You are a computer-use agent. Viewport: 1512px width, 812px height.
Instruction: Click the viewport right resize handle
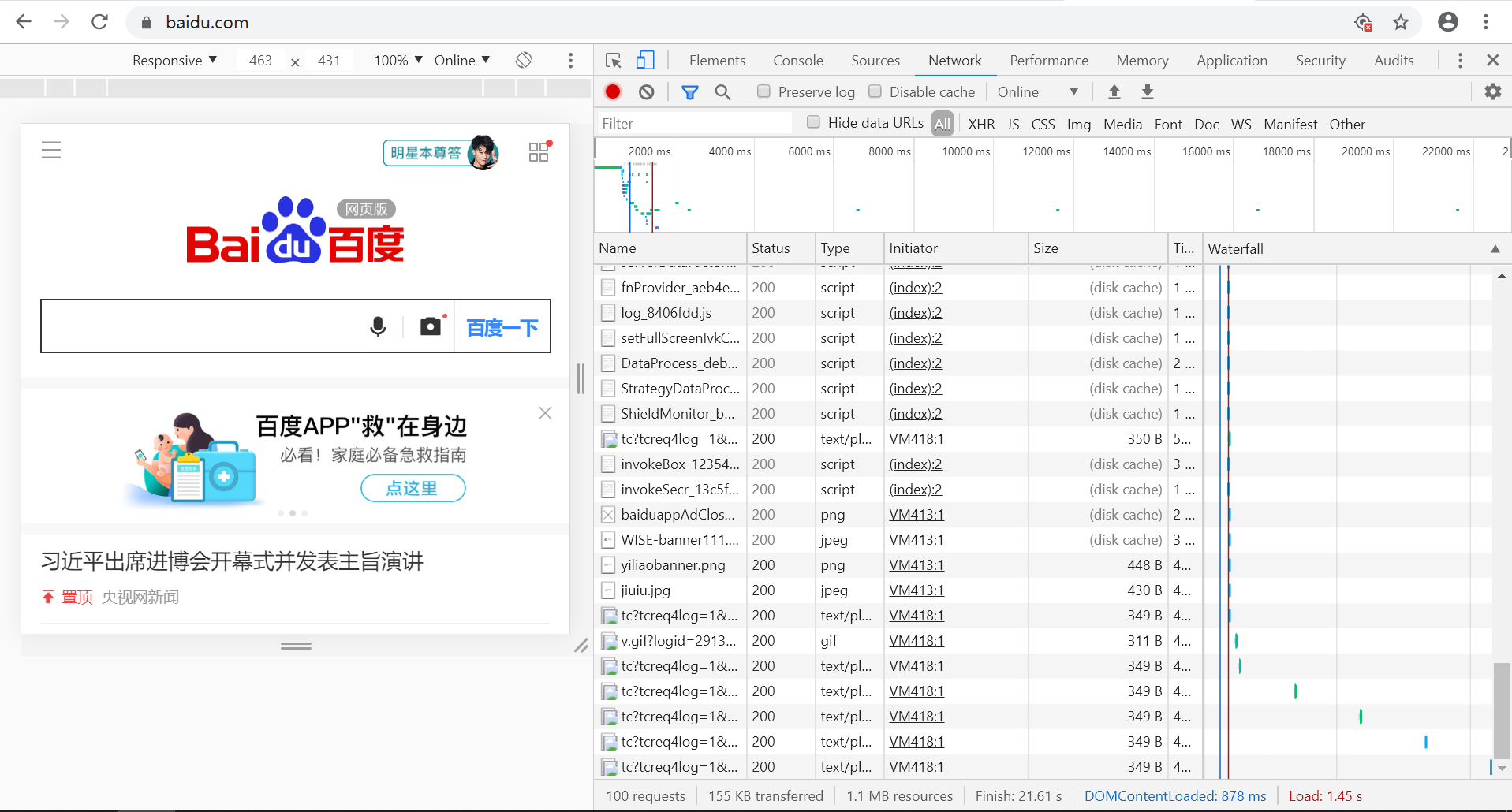581,378
